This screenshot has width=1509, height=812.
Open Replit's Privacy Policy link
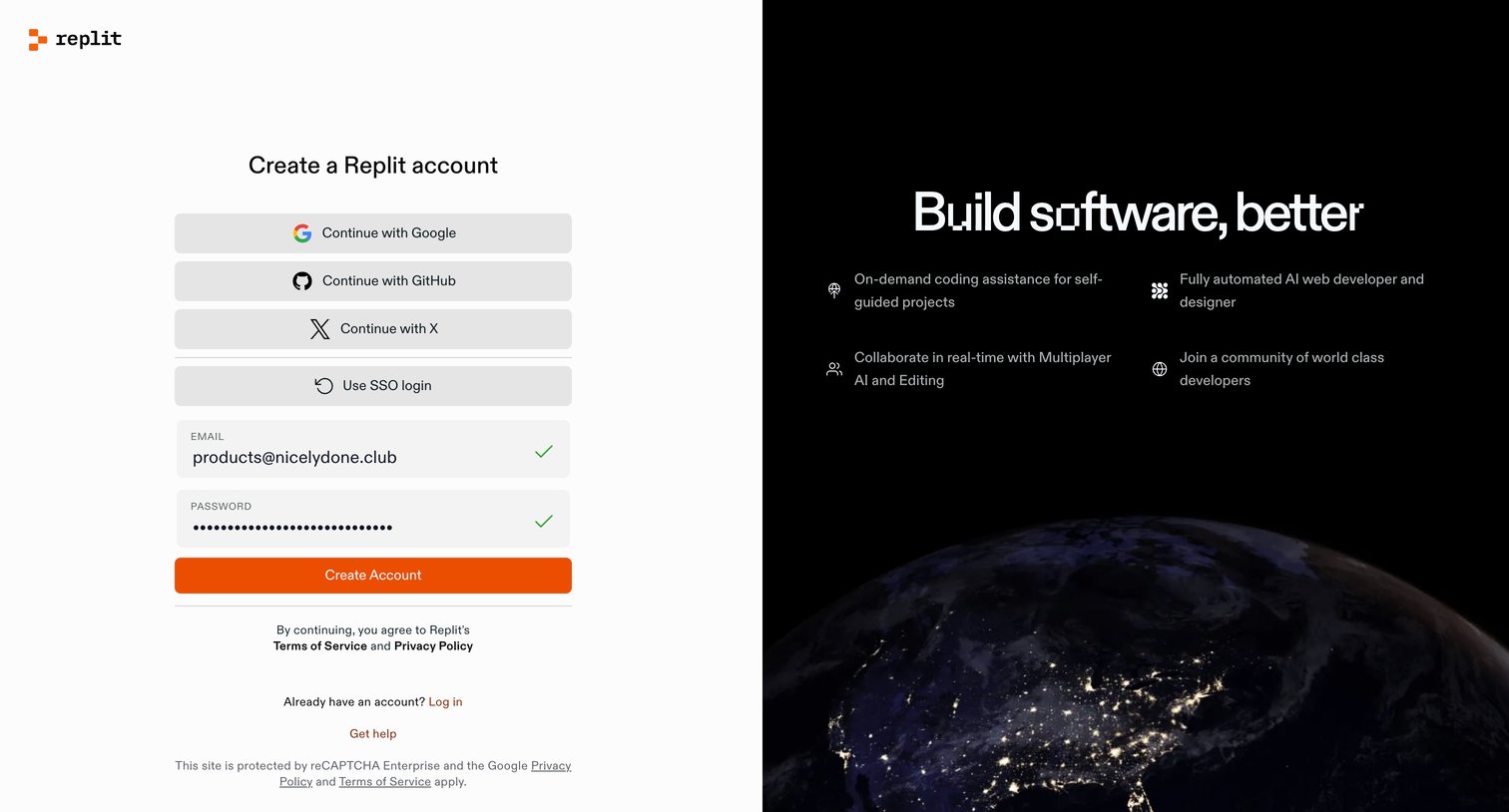[433, 646]
